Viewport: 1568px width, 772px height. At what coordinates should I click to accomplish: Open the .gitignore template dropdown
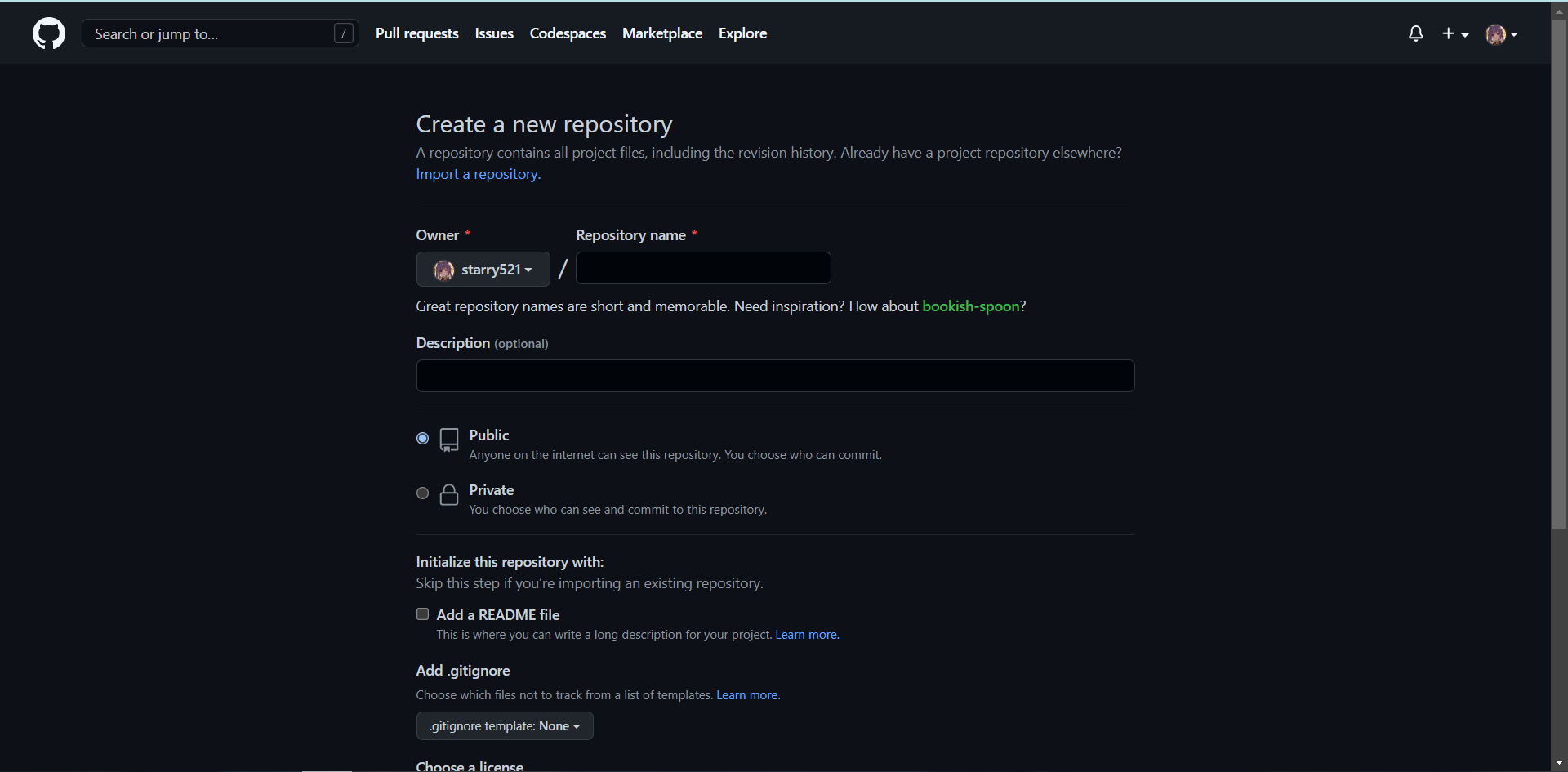[505, 726]
